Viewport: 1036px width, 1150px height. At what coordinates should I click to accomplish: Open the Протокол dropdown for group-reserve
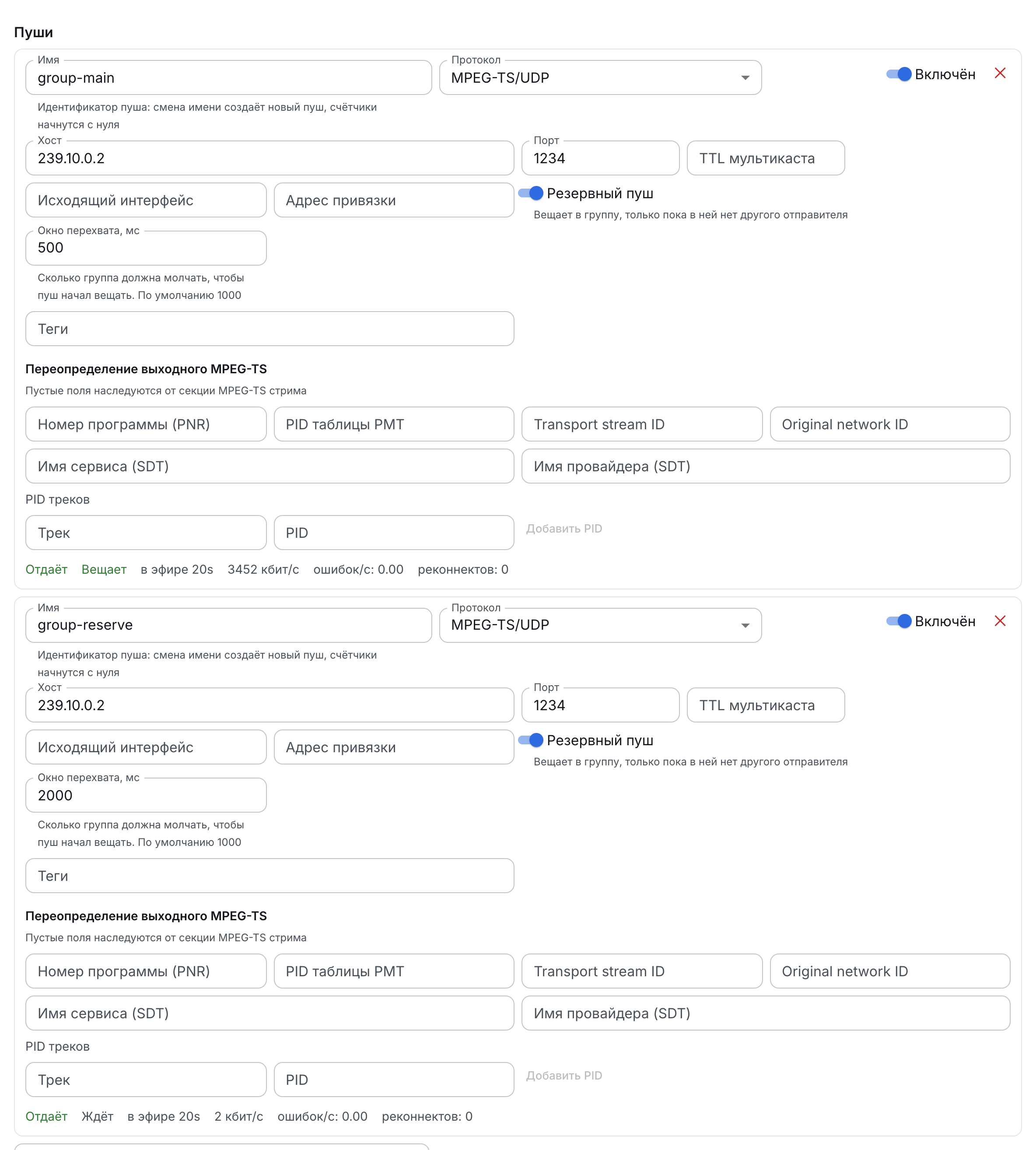point(601,625)
